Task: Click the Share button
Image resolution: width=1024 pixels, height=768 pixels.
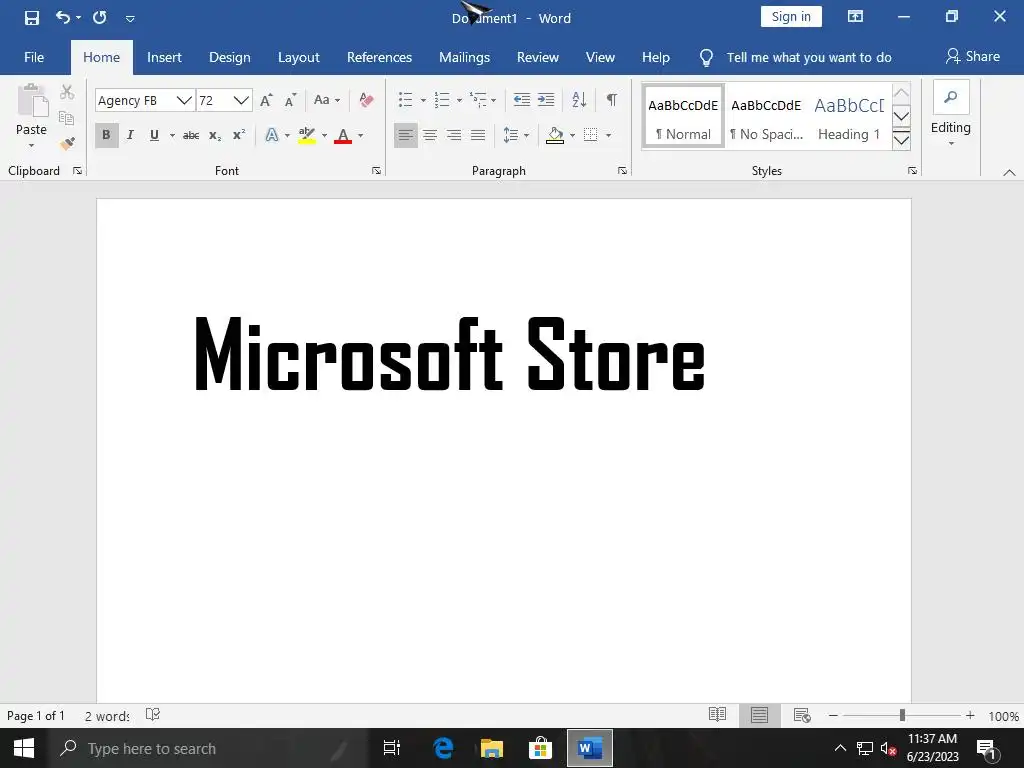Action: (x=973, y=57)
